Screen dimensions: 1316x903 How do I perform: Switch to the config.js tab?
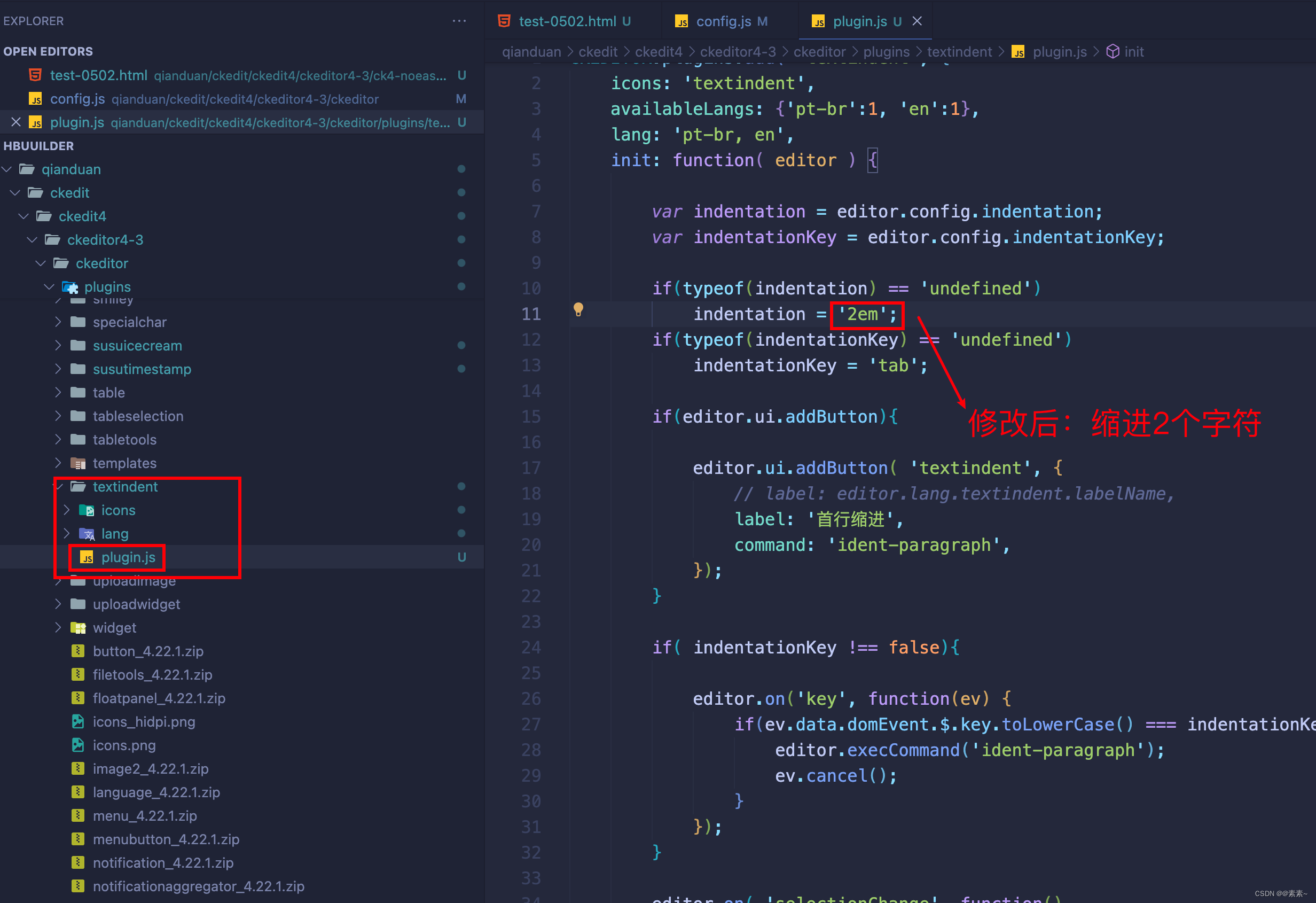click(x=723, y=21)
